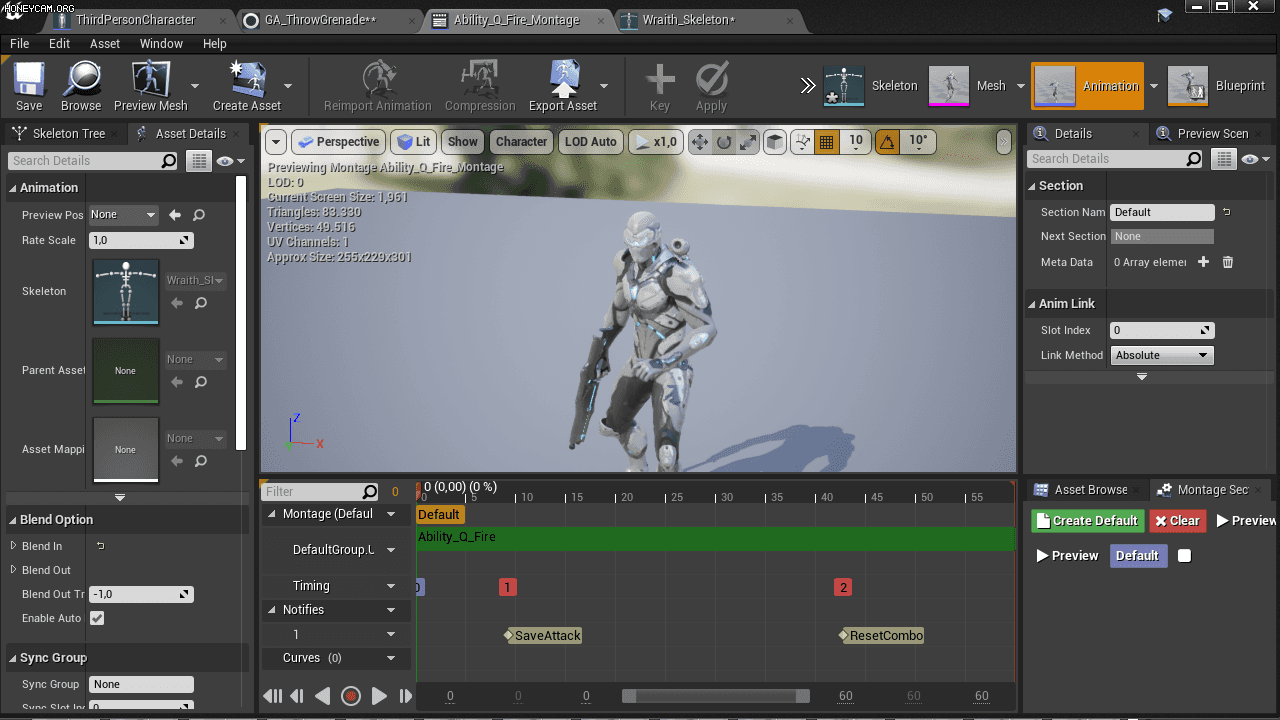Open the Compression settings icon
The width and height of the screenshot is (1280, 720).
[480, 86]
